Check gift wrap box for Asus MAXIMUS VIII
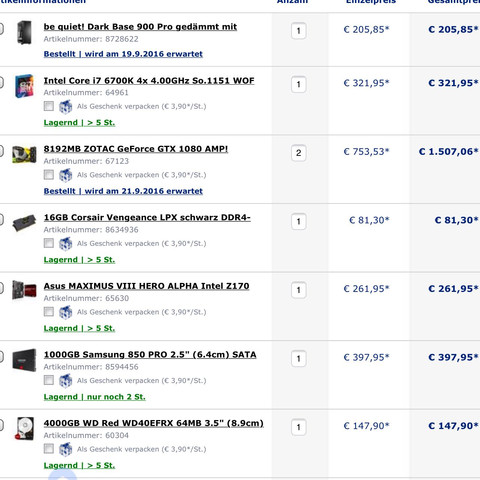 49,312
